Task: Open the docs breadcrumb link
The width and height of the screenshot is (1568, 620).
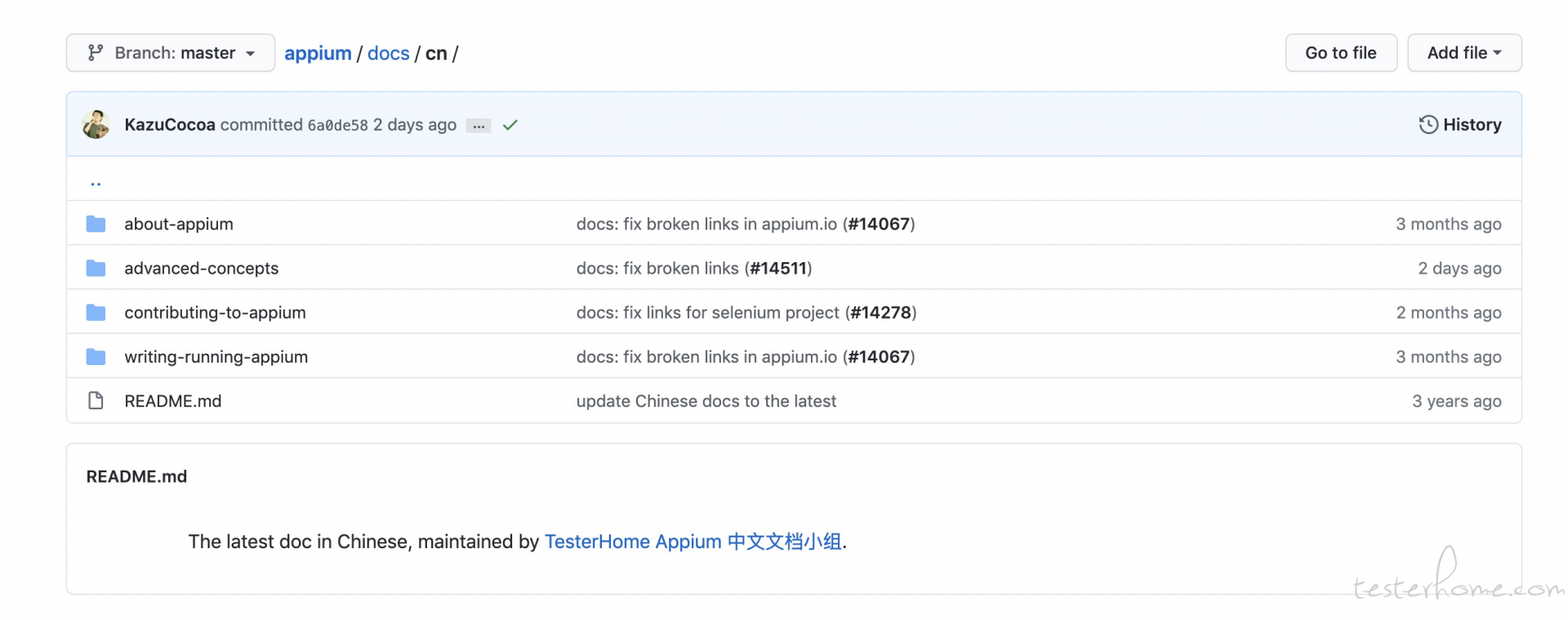Action: 389,53
